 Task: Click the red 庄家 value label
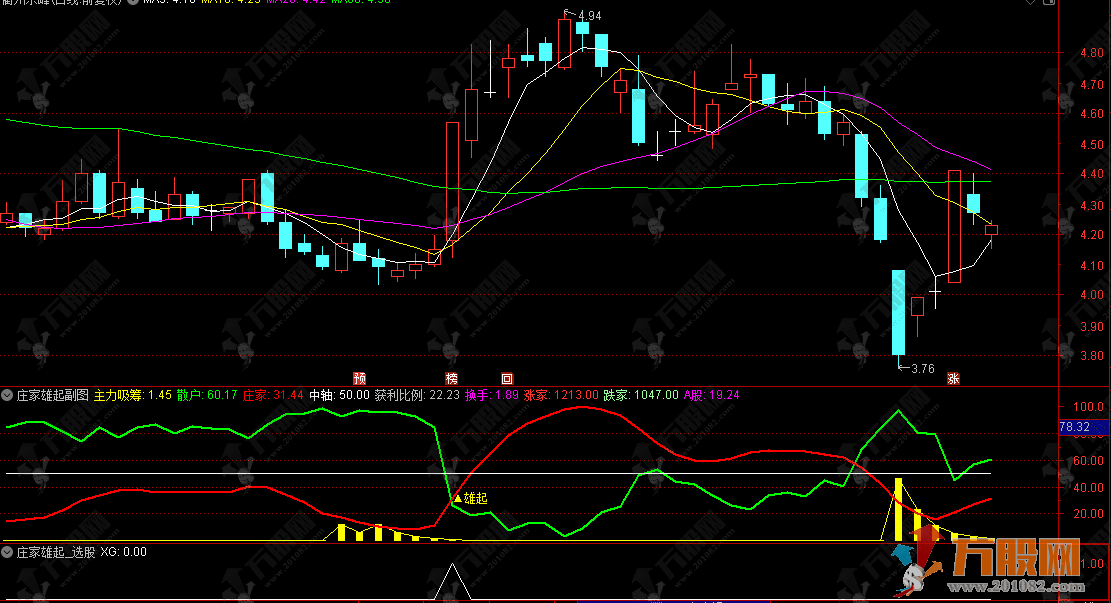[x=273, y=395]
